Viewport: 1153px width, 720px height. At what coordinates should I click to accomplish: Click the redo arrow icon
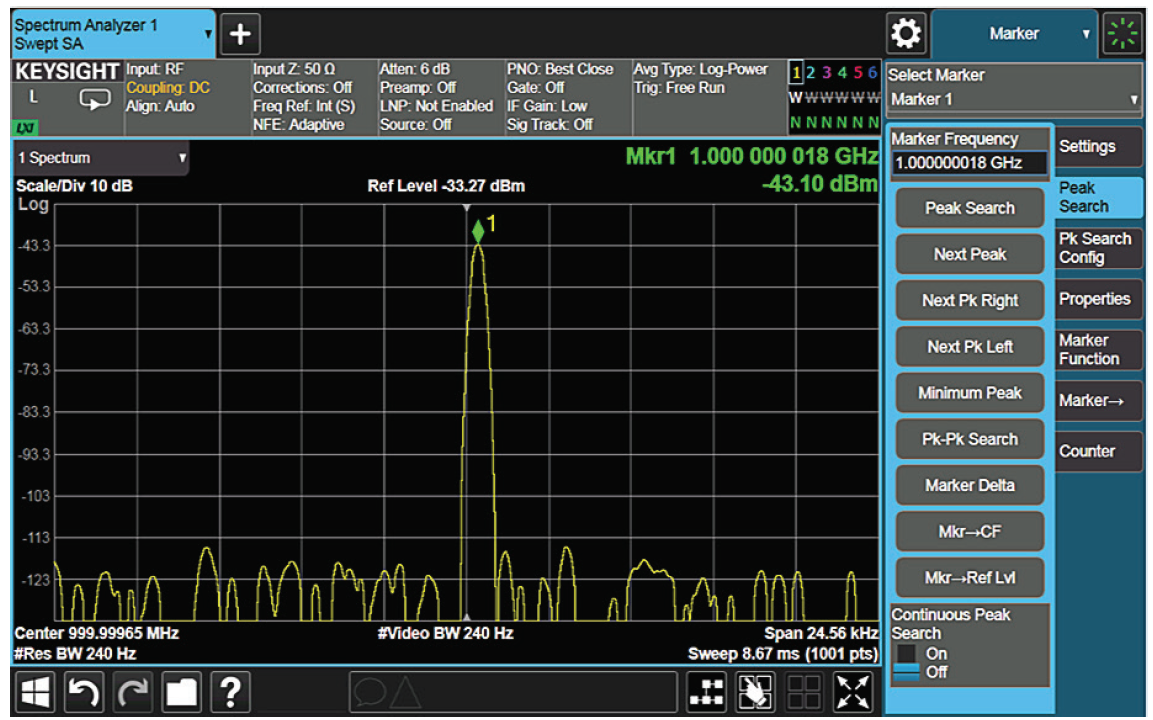(133, 691)
